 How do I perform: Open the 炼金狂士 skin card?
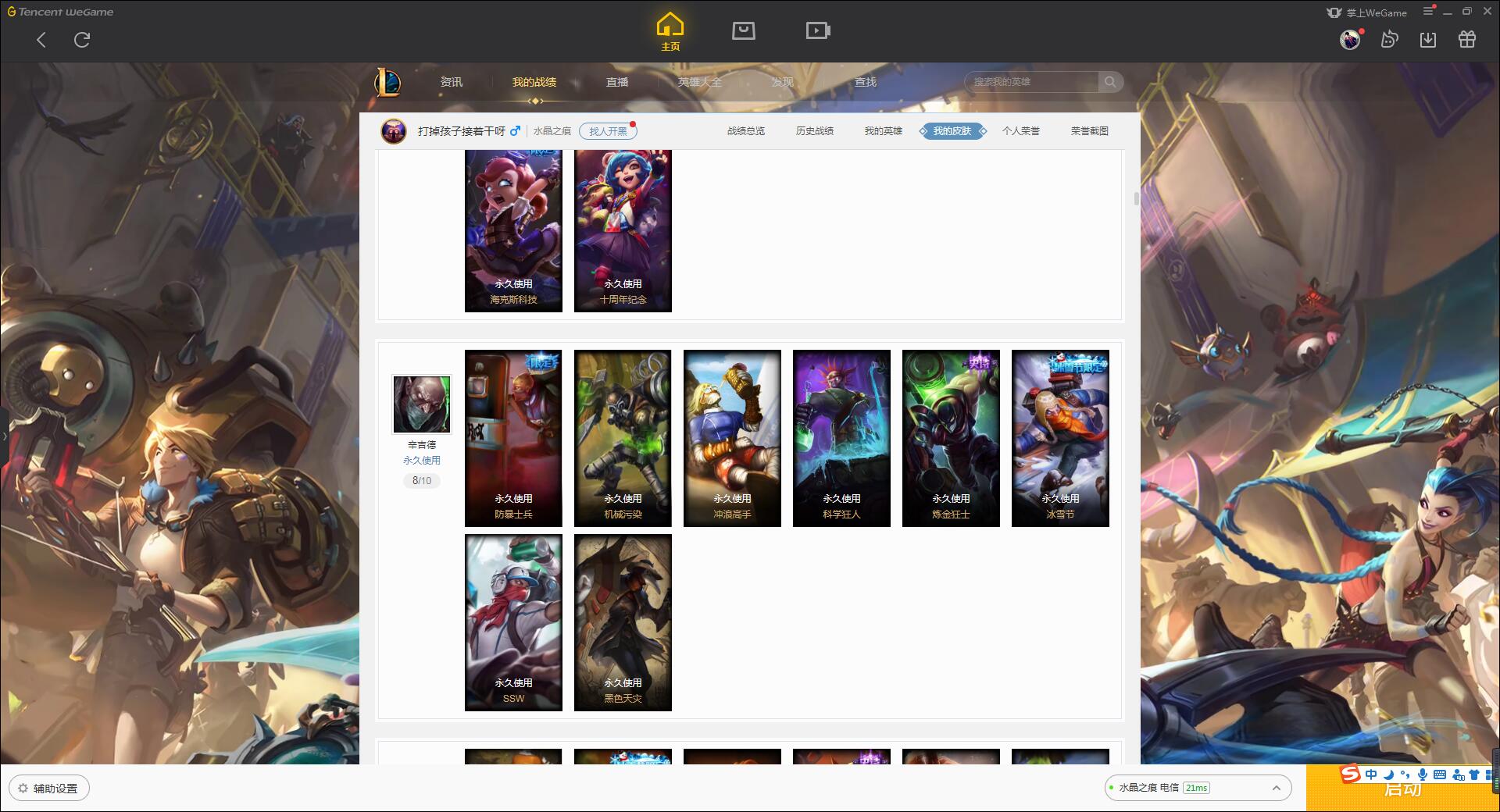[x=951, y=438]
